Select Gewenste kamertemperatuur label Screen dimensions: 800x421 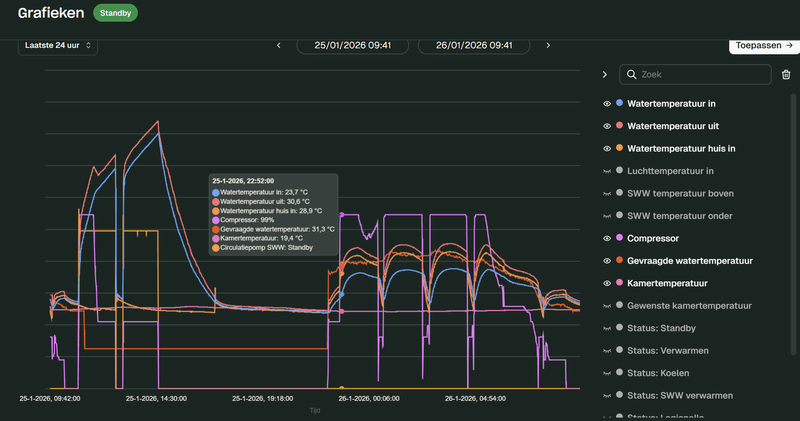click(x=689, y=306)
